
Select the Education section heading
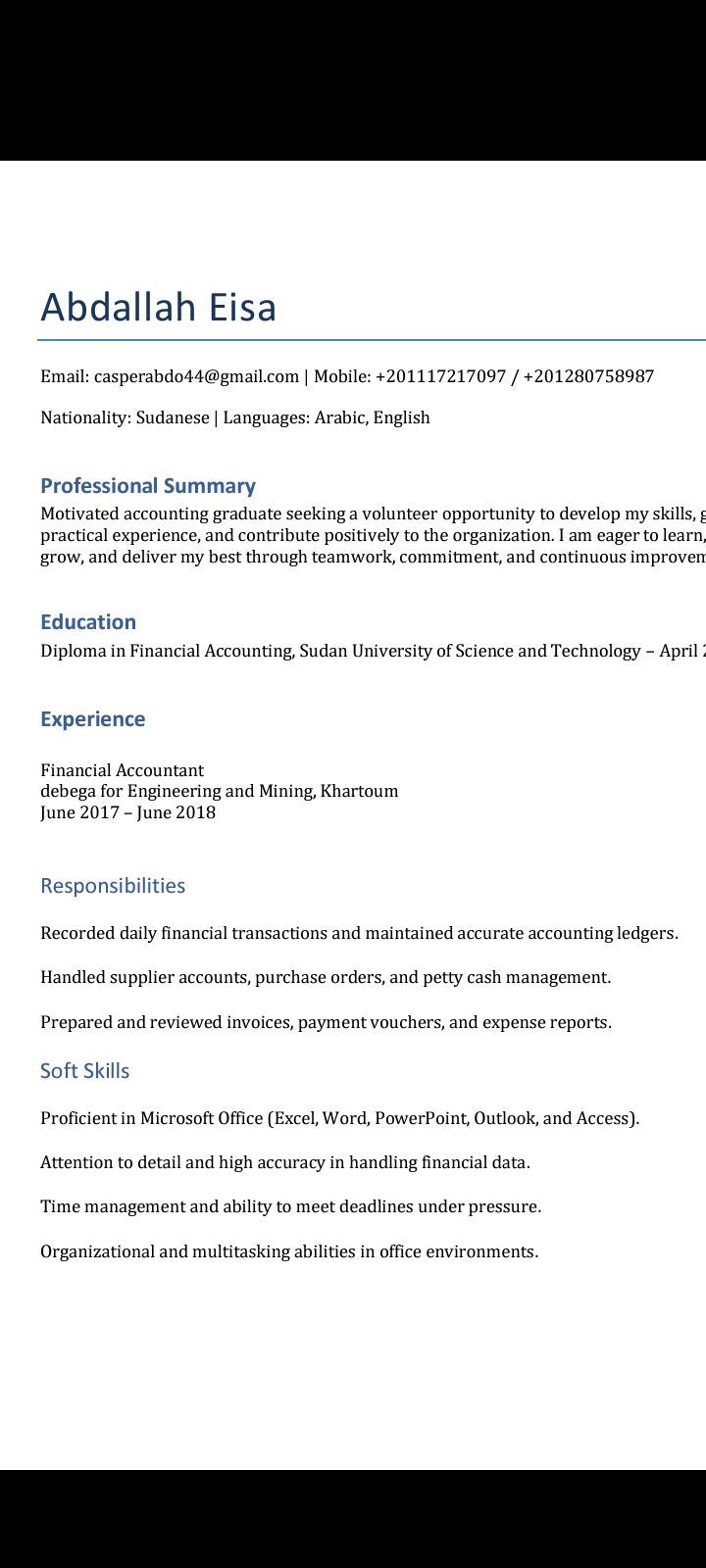(x=88, y=622)
